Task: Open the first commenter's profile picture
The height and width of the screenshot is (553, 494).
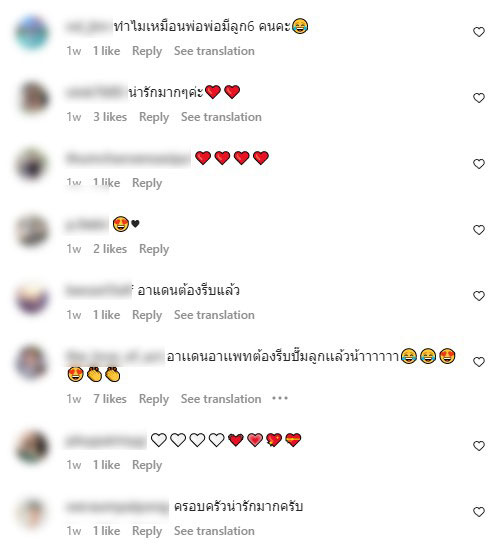Action: pos(32,33)
